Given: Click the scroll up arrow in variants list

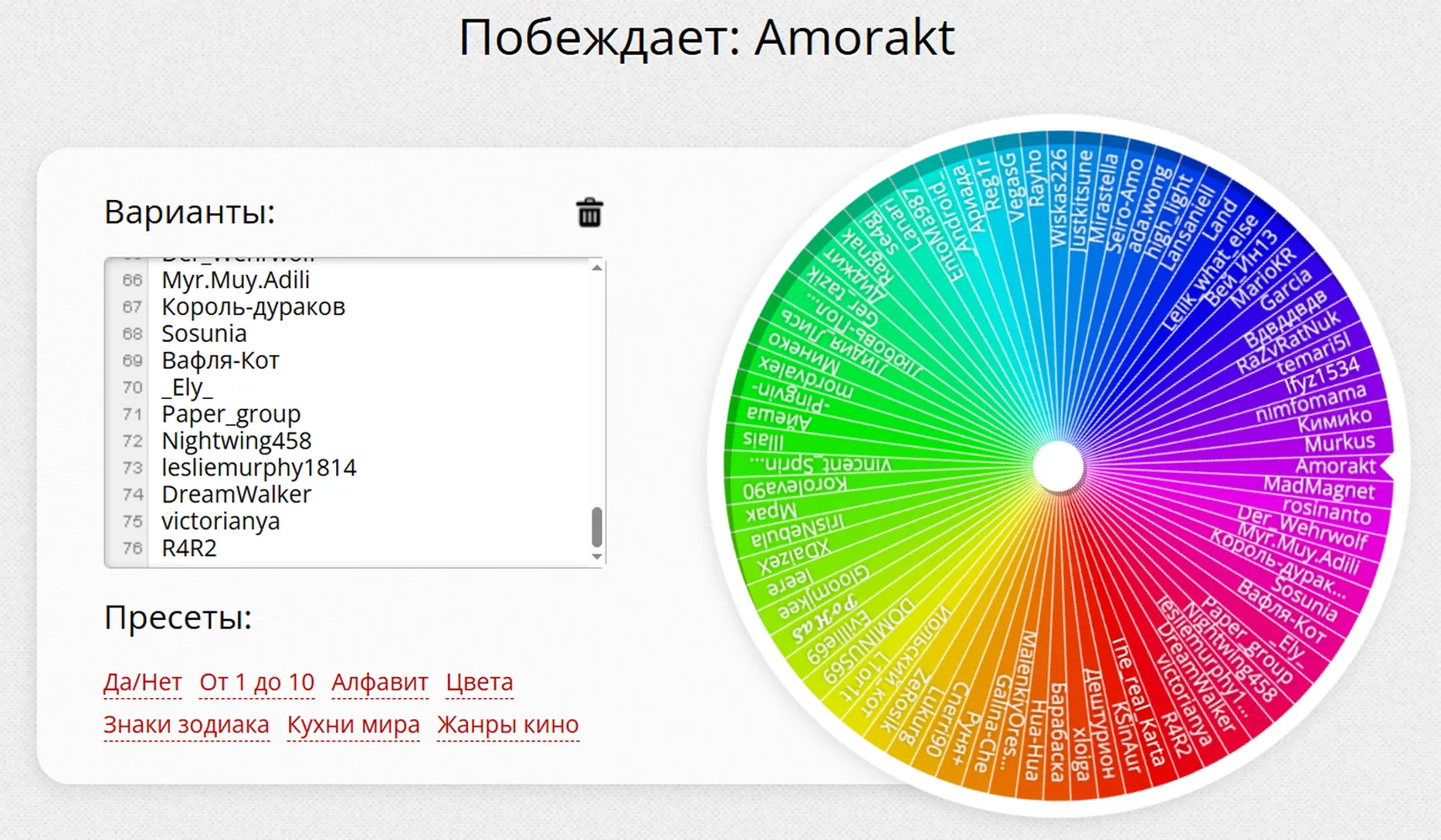Looking at the screenshot, I should (x=597, y=268).
